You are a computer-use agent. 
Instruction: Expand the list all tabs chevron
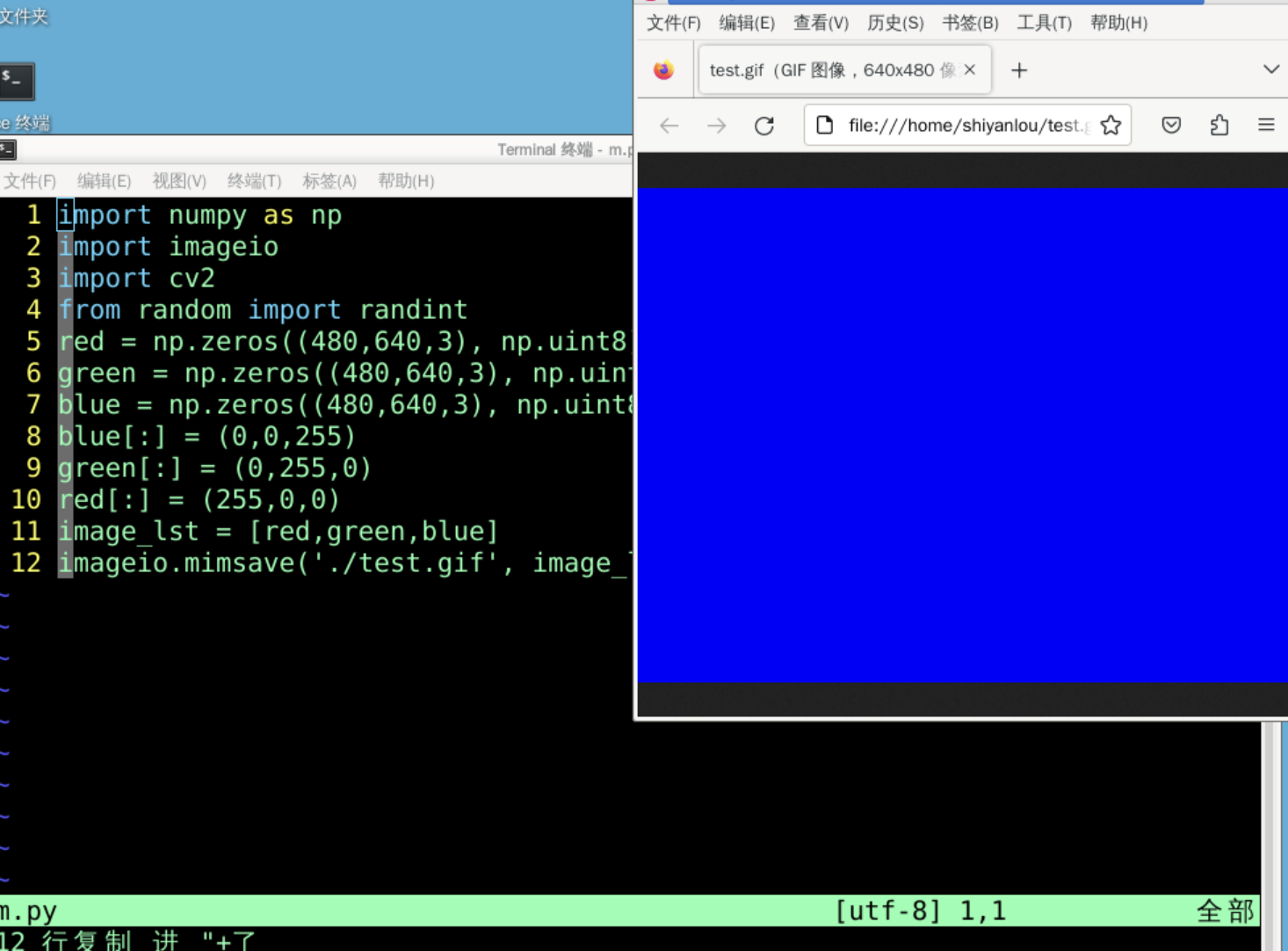[x=1270, y=69]
